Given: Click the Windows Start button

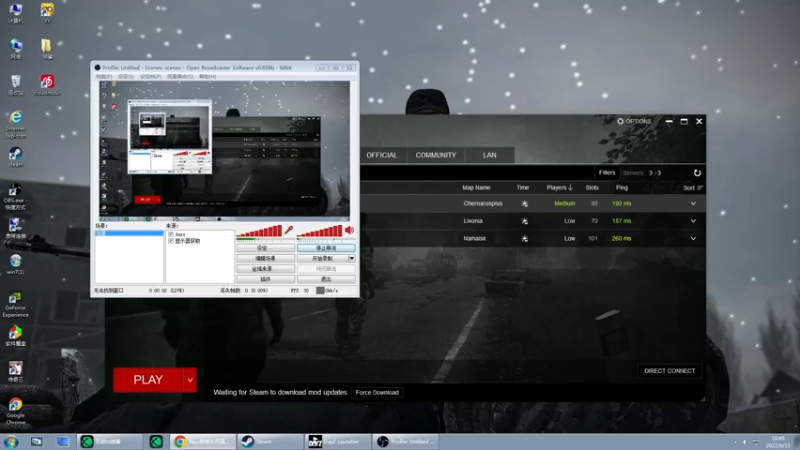Looking at the screenshot, I should (11, 442).
